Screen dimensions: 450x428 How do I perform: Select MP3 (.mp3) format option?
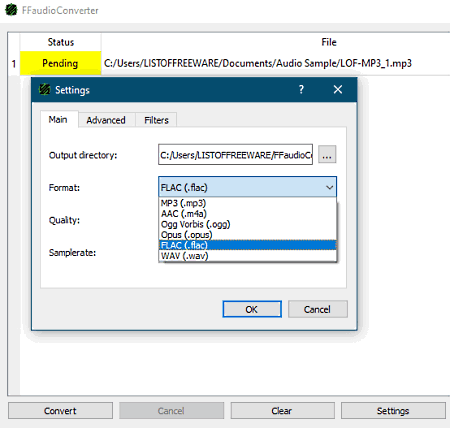pos(247,203)
